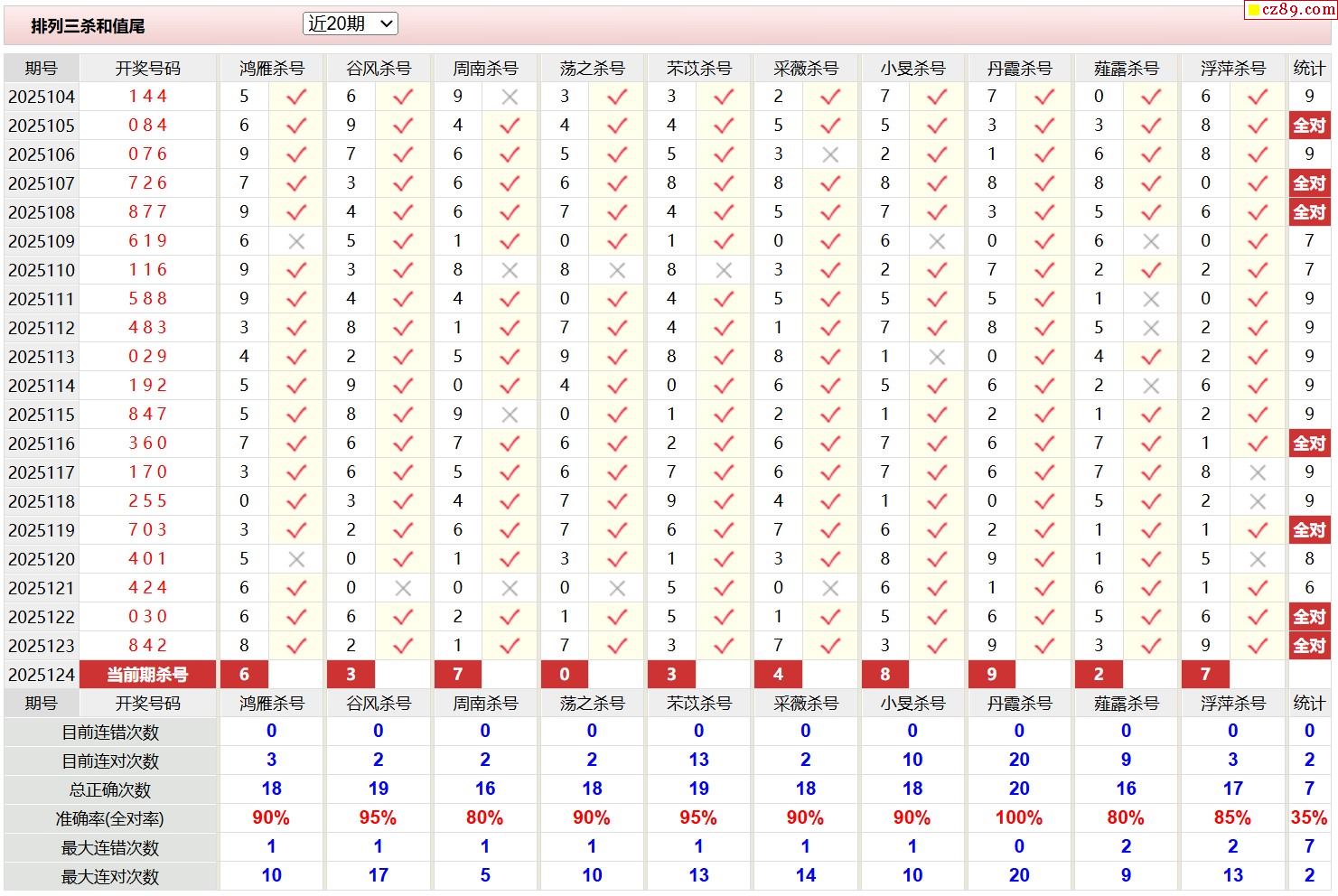Click the 丹霞杀号 top column header
The width and height of the screenshot is (1338, 896).
point(1019,69)
